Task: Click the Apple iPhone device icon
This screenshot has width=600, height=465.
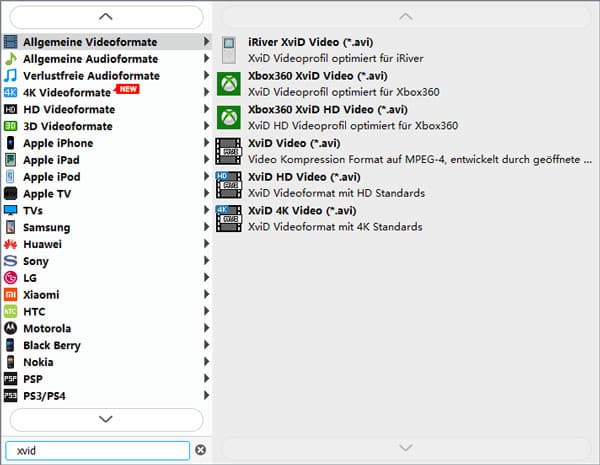Action: (10, 143)
